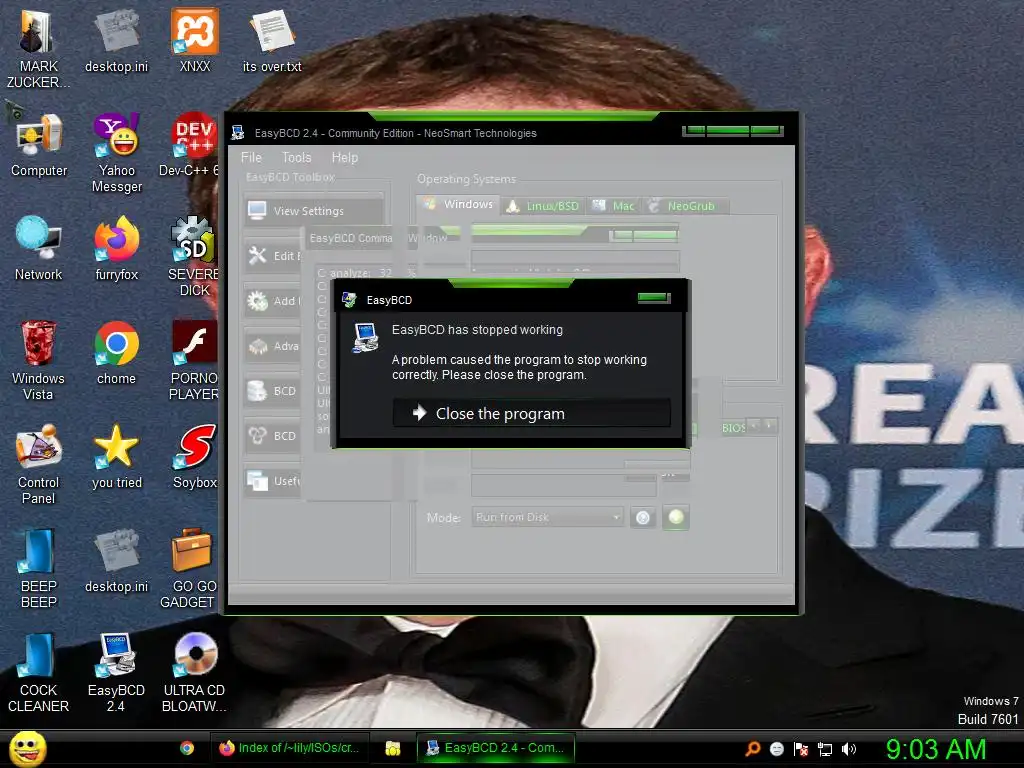Launch the EasyBCD 2.4 desktop shortcut
This screenshot has height=768, width=1024.
coord(117,673)
